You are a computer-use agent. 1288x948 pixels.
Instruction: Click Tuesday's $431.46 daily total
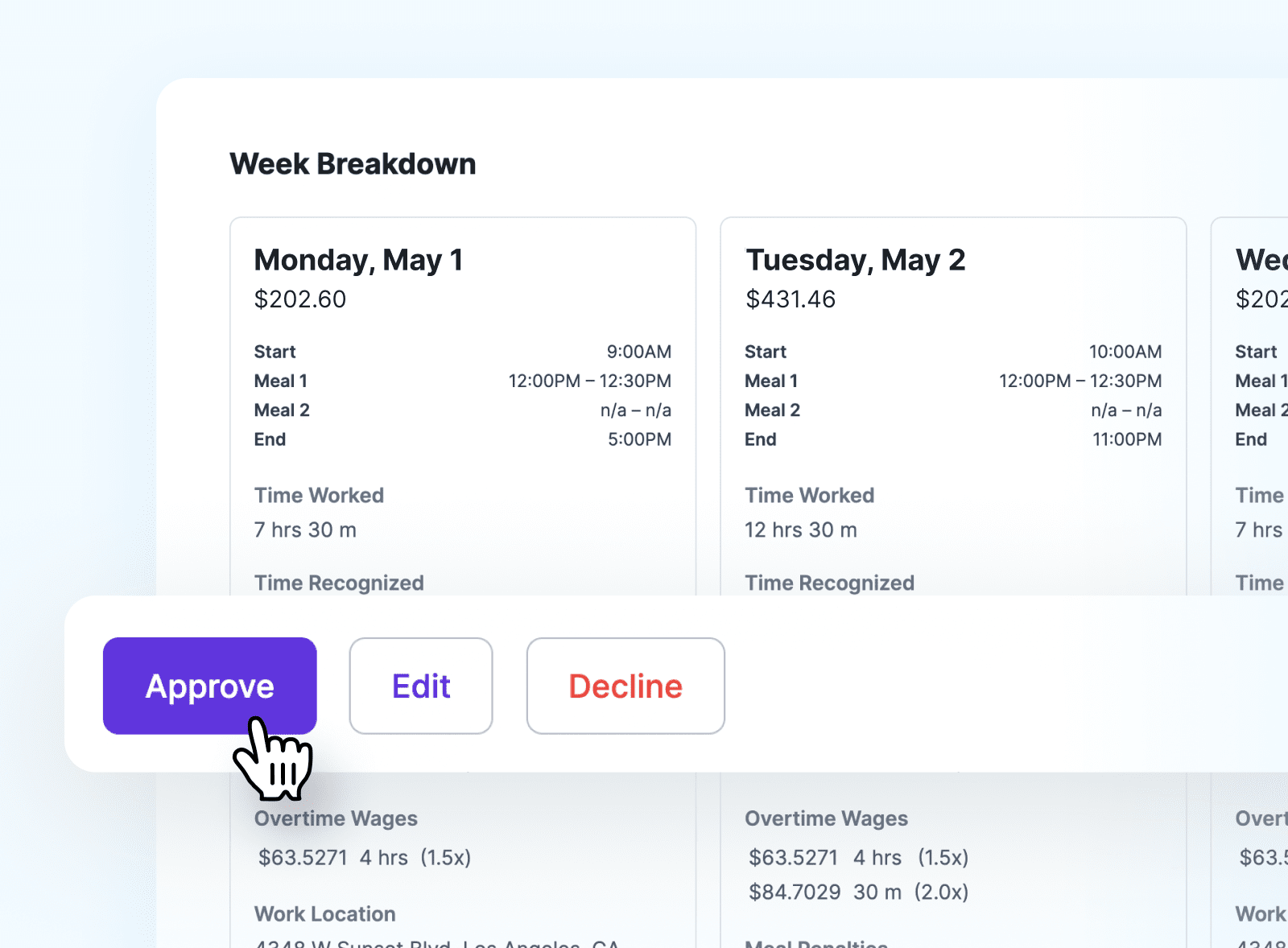click(x=791, y=299)
